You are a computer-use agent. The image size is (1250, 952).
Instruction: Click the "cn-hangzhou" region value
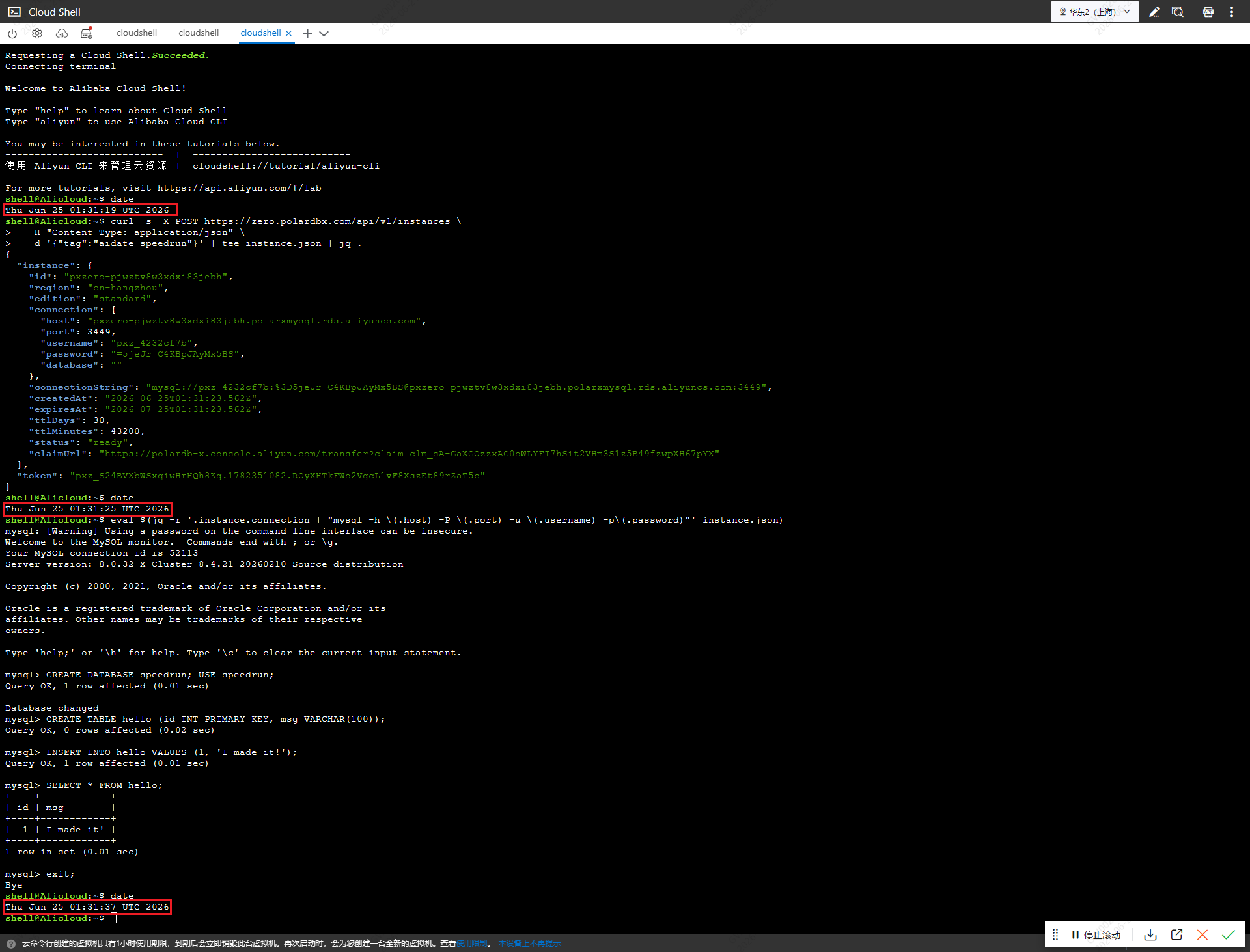pyautogui.click(x=125, y=288)
